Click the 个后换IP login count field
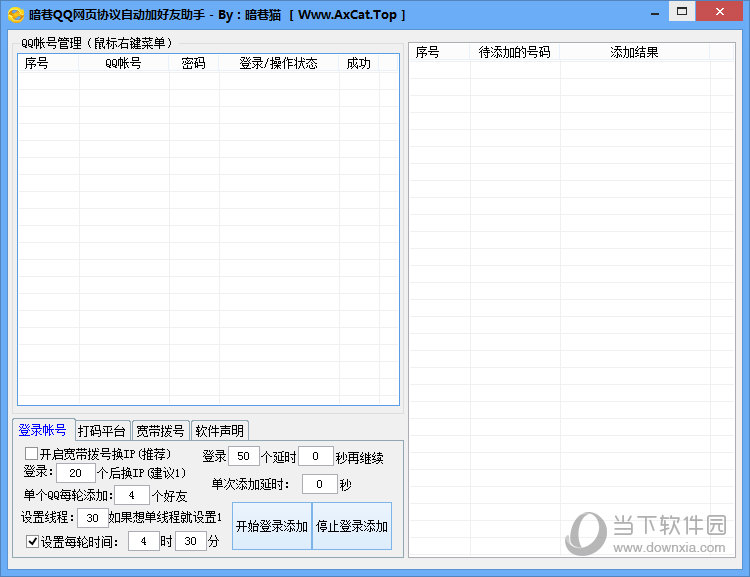The width and height of the screenshot is (750, 577). 75,472
